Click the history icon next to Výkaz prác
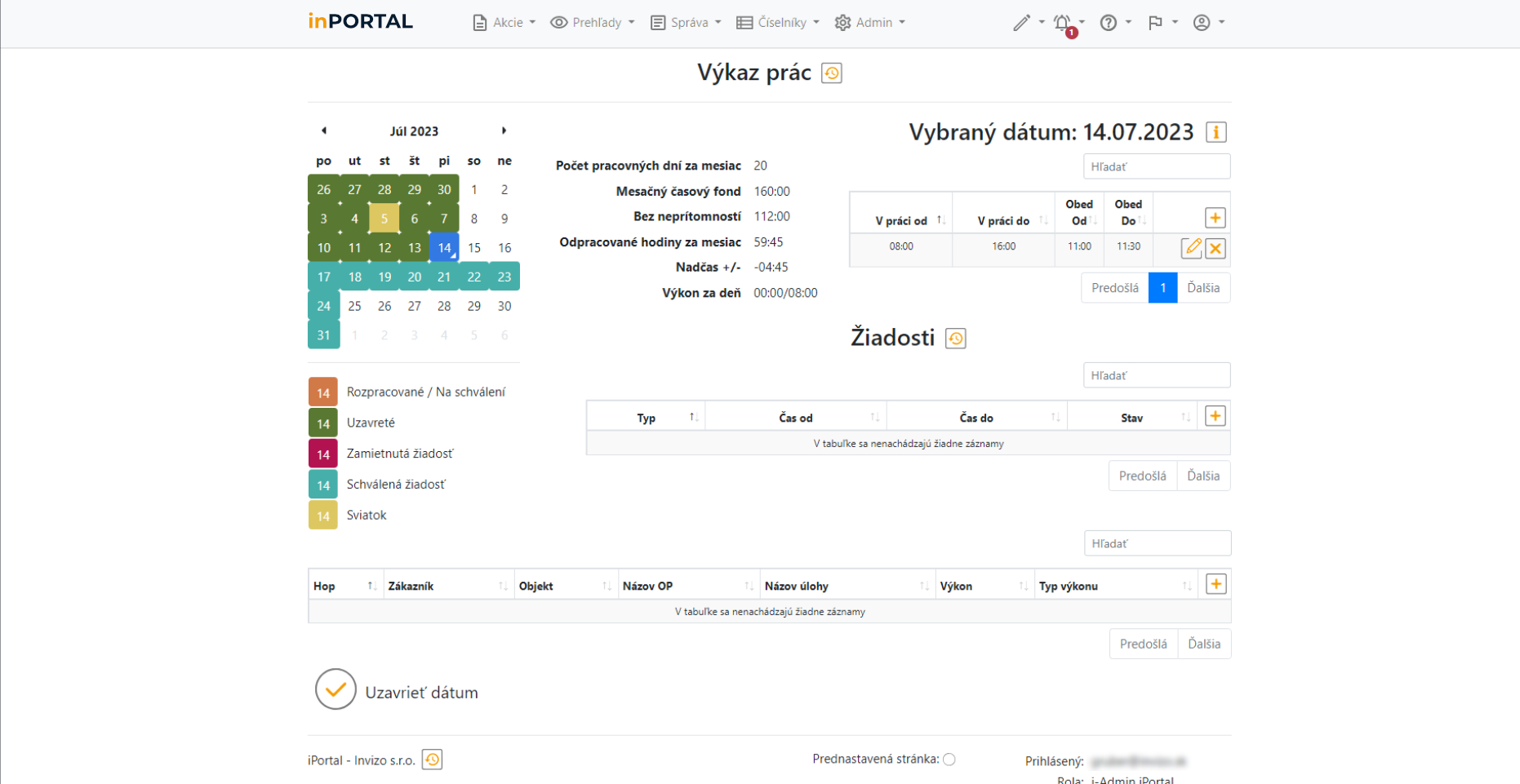This screenshot has height=784, width=1520. [832, 73]
